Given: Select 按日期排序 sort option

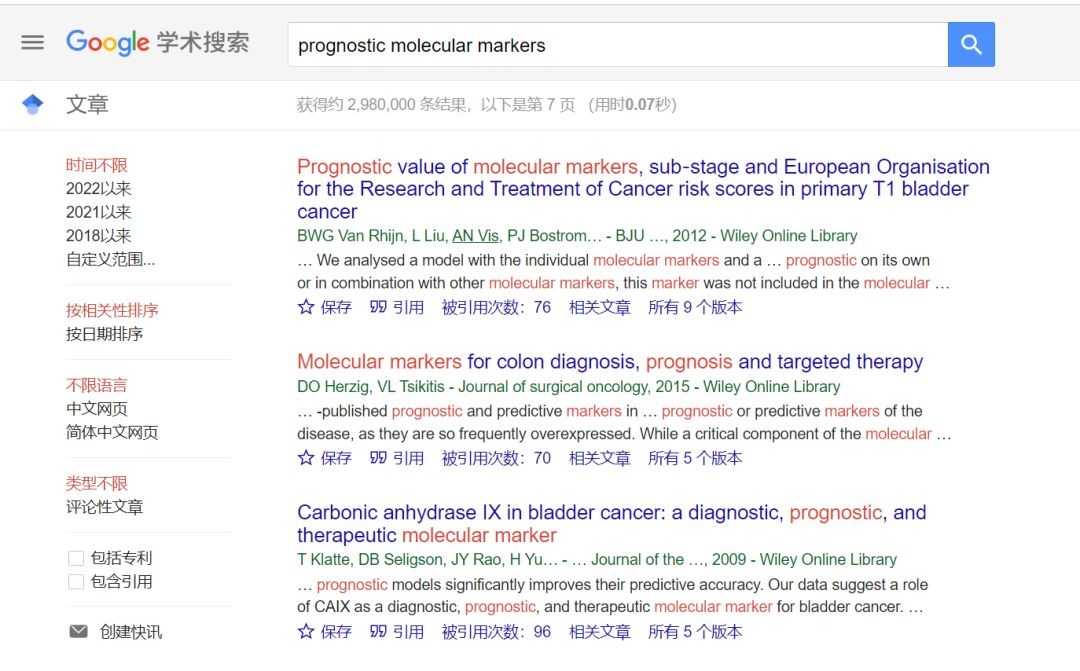Looking at the screenshot, I should (x=104, y=334).
